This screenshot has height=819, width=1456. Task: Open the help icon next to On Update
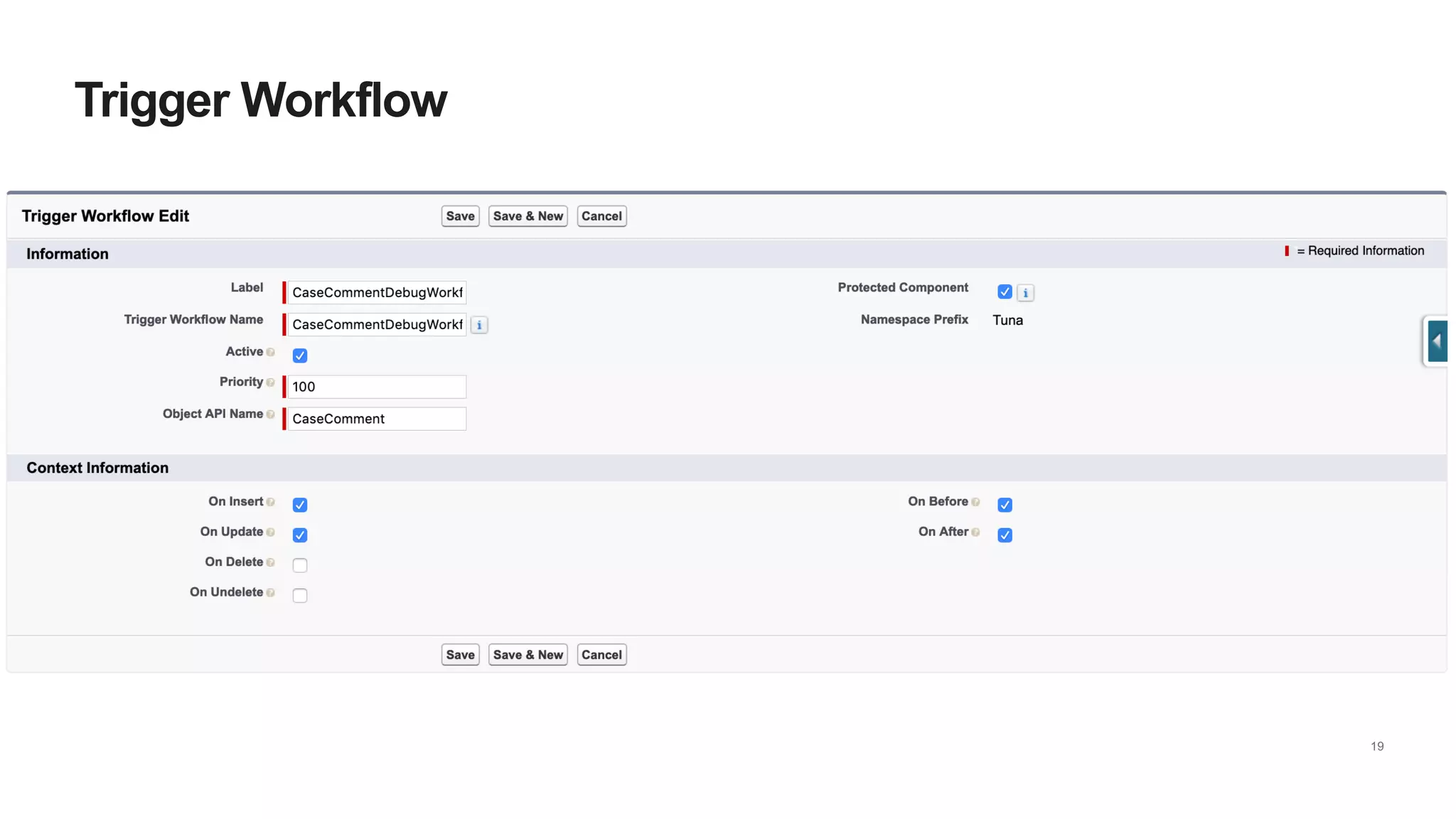click(x=270, y=532)
